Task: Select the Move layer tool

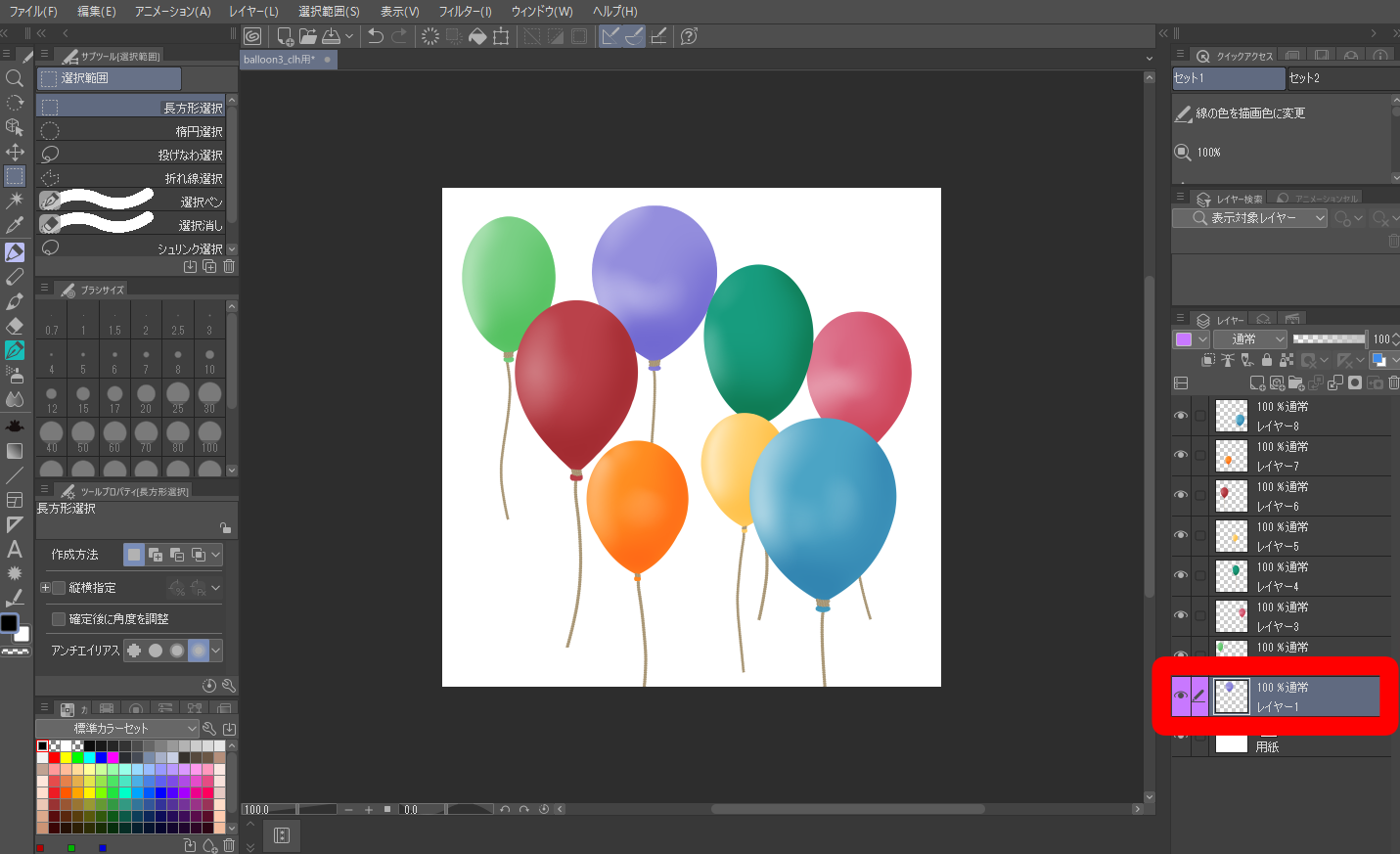Action: pos(15,152)
